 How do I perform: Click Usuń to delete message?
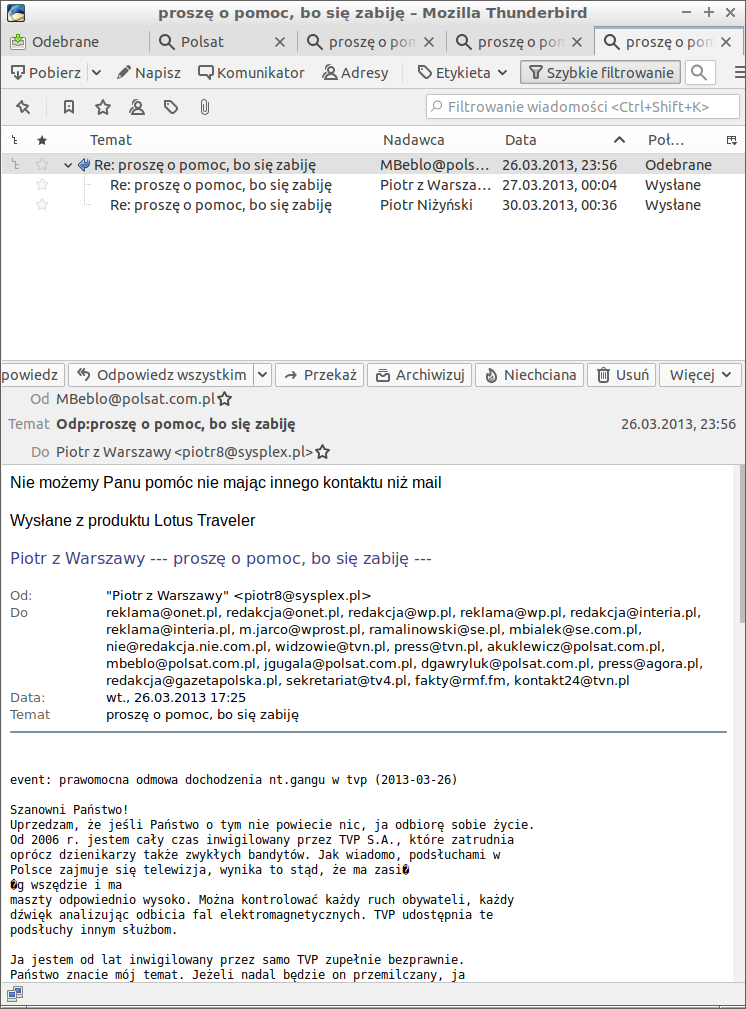coord(622,375)
